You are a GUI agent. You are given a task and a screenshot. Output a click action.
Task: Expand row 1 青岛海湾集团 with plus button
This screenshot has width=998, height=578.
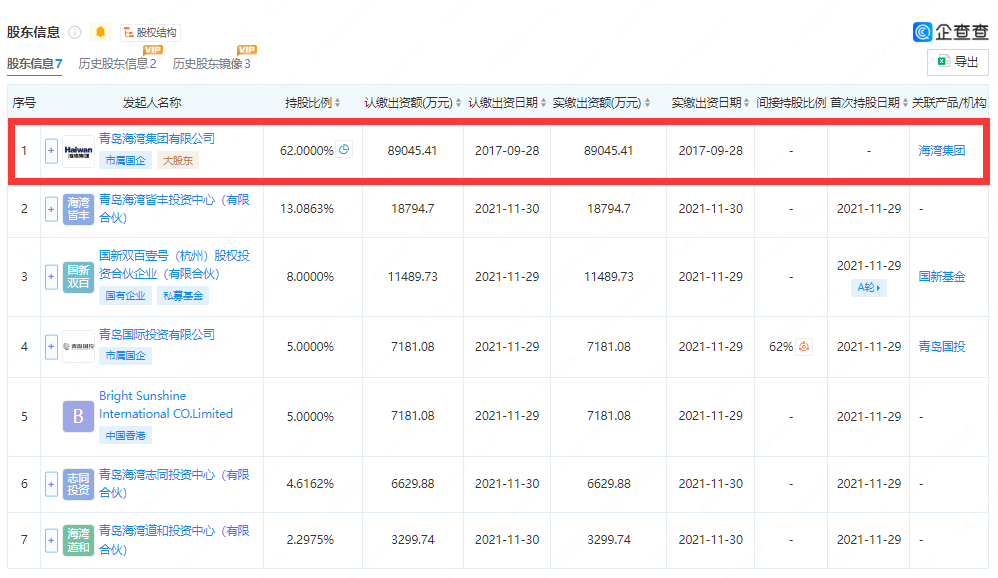point(51,151)
